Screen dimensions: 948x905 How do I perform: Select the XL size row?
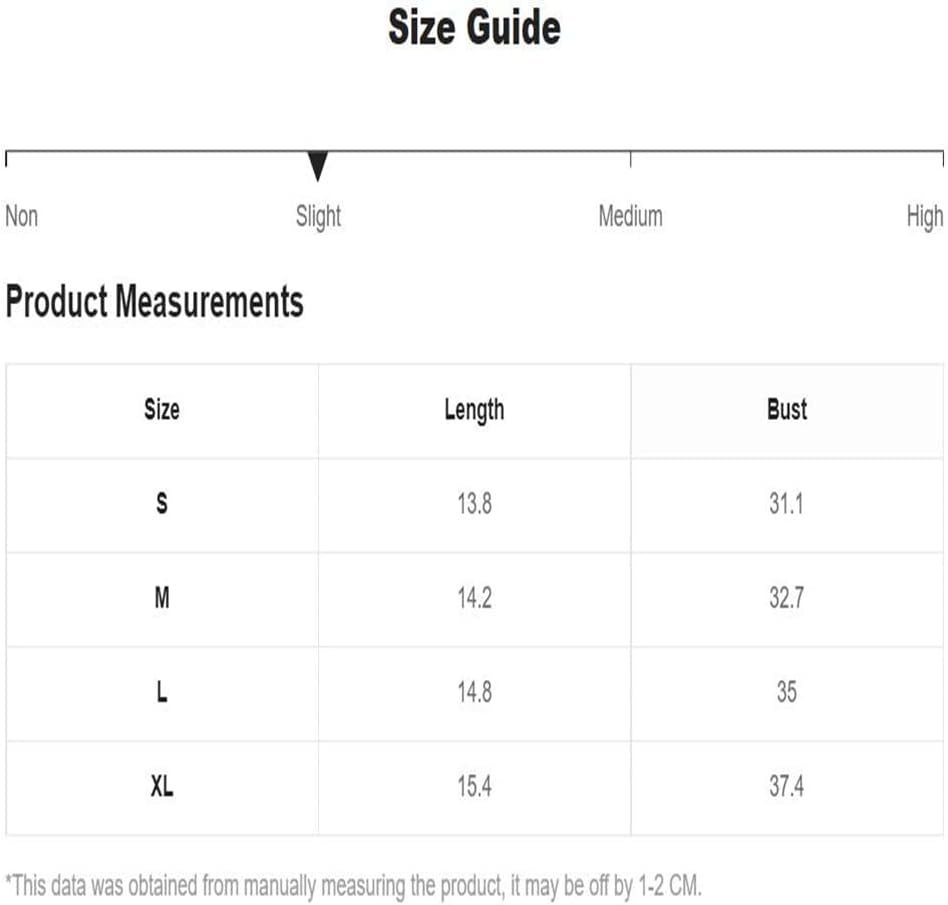click(x=475, y=788)
